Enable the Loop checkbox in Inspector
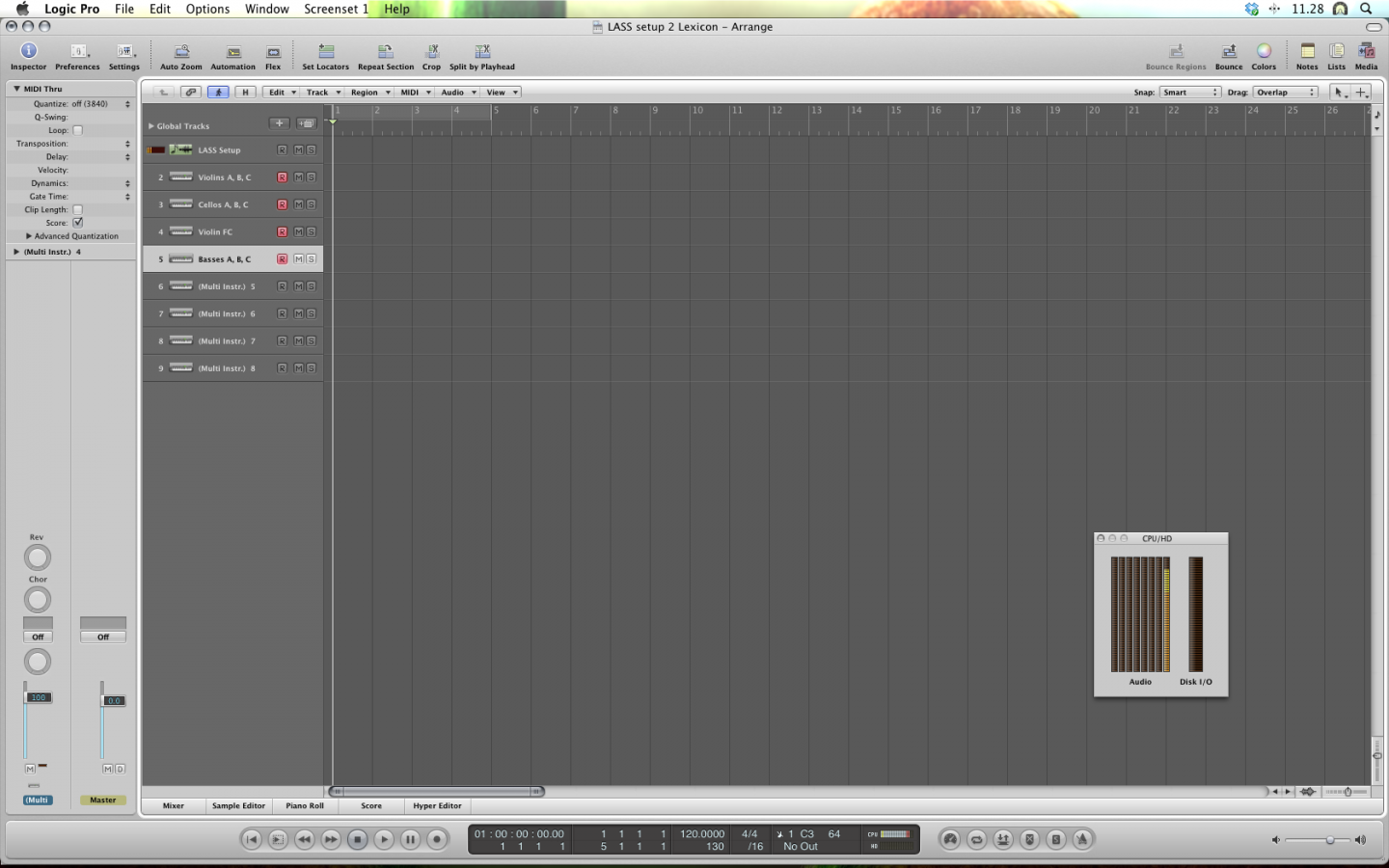 pyautogui.click(x=78, y=130)
